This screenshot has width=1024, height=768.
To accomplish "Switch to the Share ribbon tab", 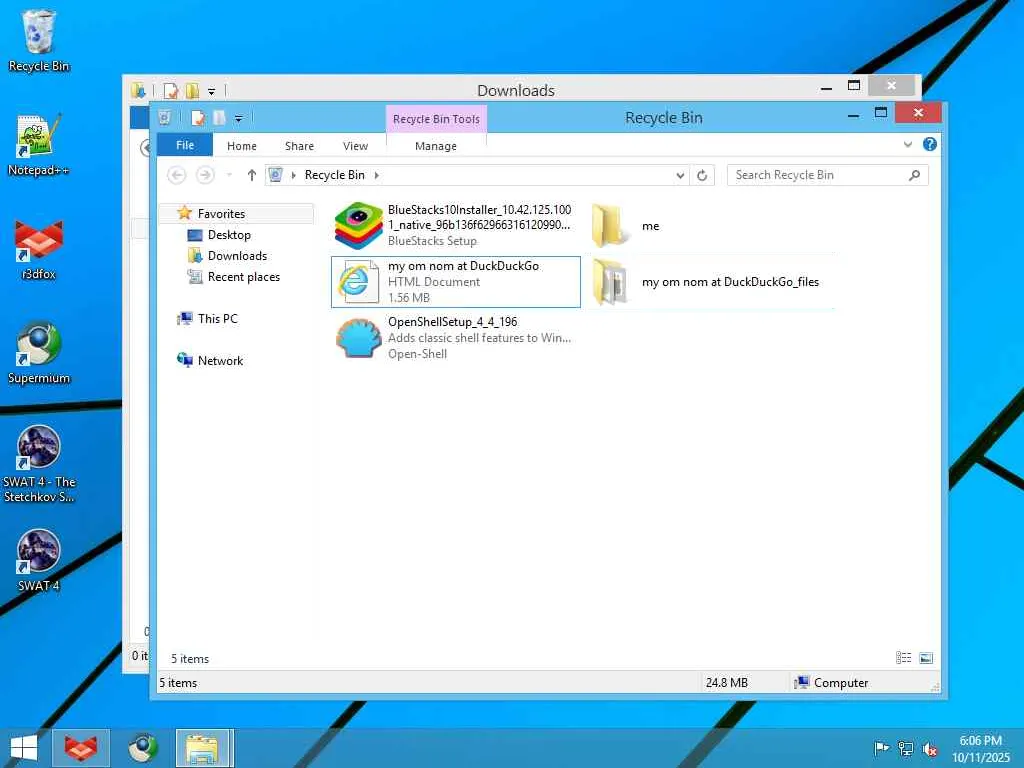I will [x=299, y=146].
